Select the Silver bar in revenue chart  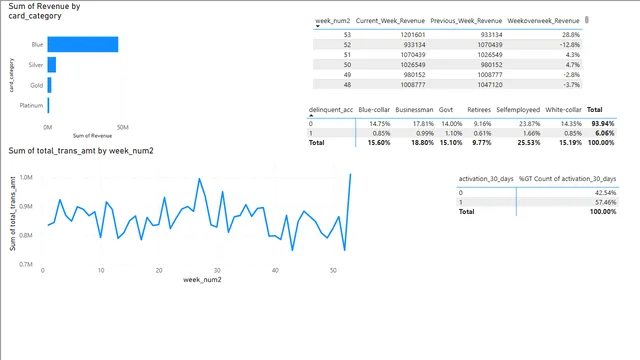(x=52, y=64)
